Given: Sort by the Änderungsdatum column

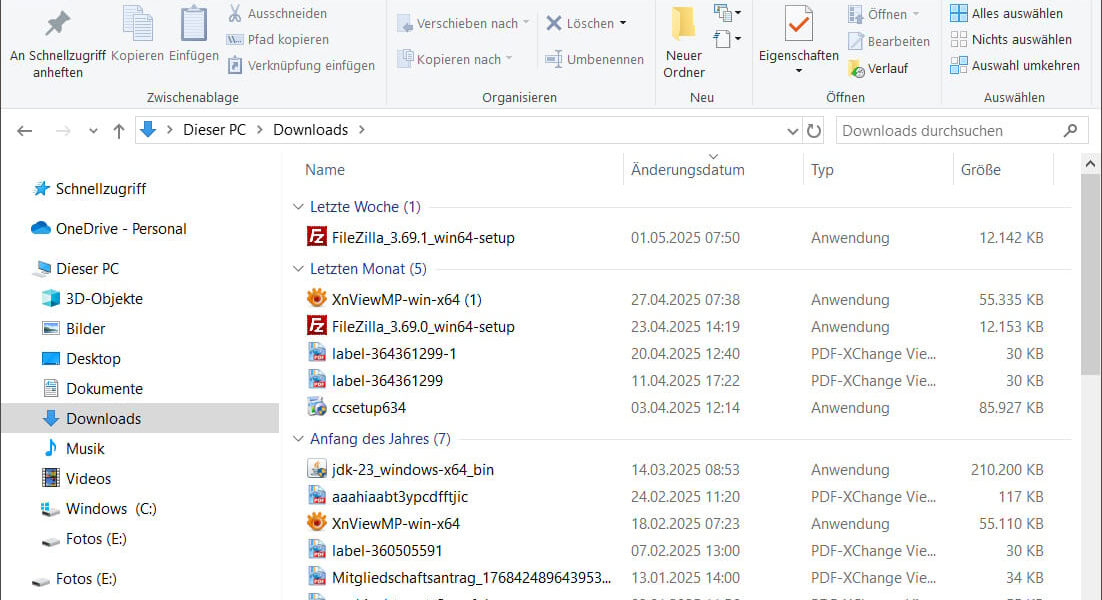Looking at the screenshot, I should 687,169.
